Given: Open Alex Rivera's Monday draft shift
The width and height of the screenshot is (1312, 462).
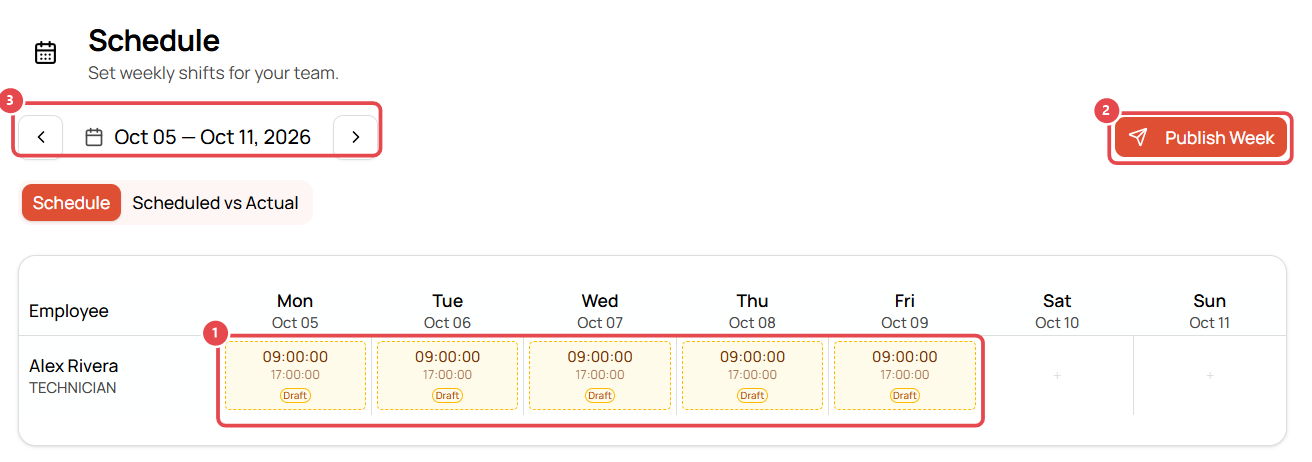Looking at the screenshot, I should [x=295, y=376].
